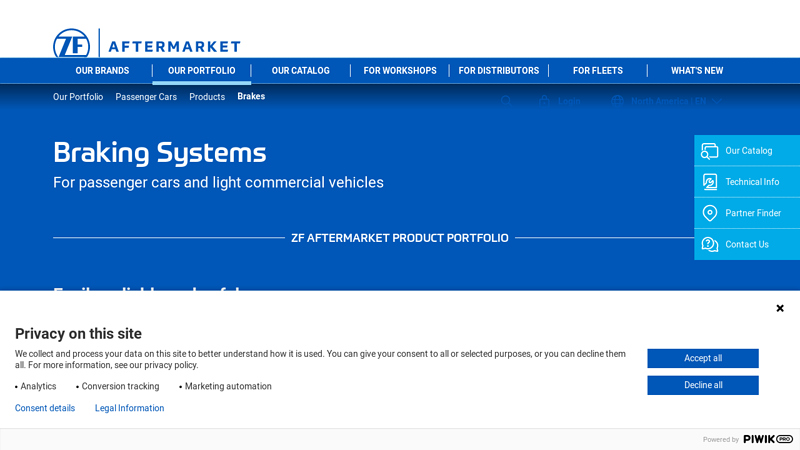Click the ZF circular logo
This screenshot has width=800, height=450.
(x=71, y=43)
